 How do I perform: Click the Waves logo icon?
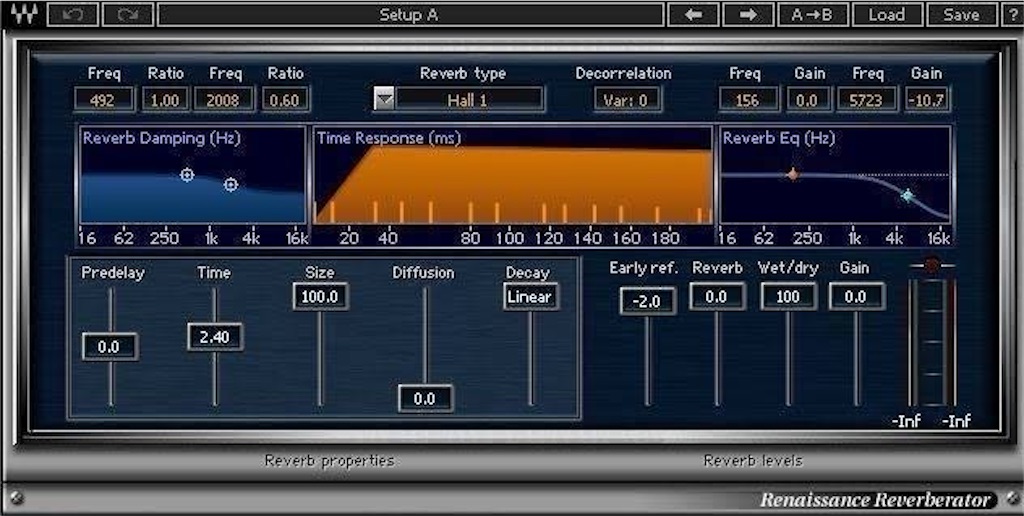pyautogui.click(x=24, y=14)
